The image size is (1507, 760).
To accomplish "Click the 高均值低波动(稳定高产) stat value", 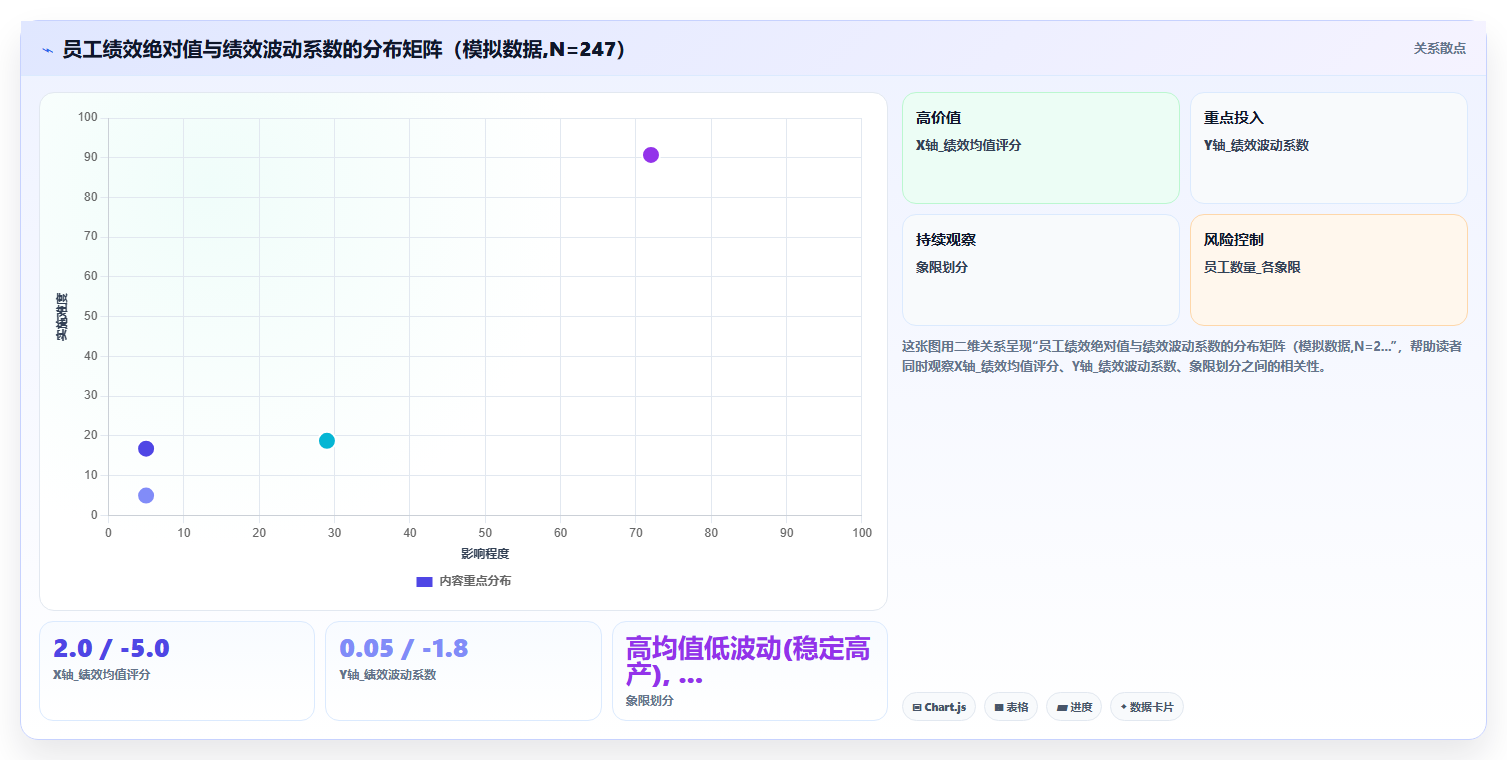I will click(748, 662).
